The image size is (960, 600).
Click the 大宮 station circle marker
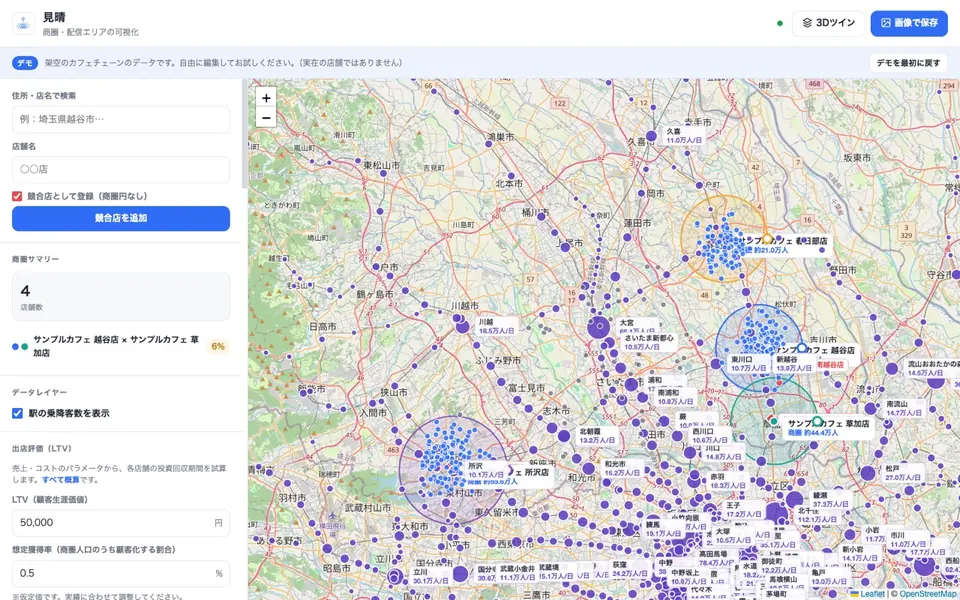599,328
